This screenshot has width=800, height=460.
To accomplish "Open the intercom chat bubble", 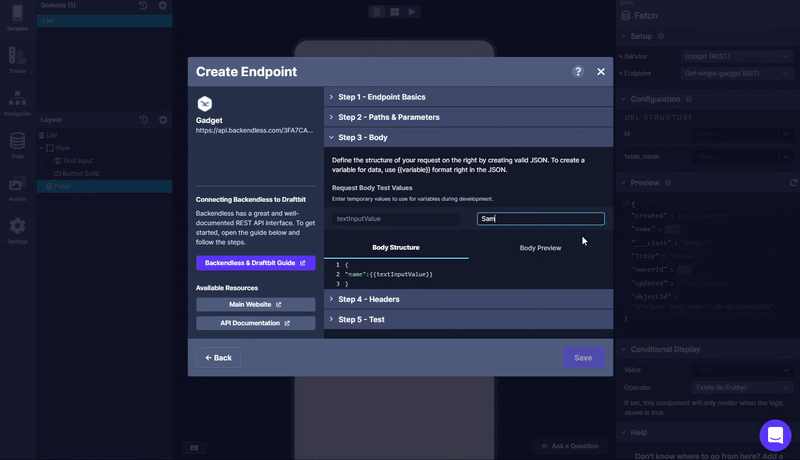I will (x=775, y=435).
